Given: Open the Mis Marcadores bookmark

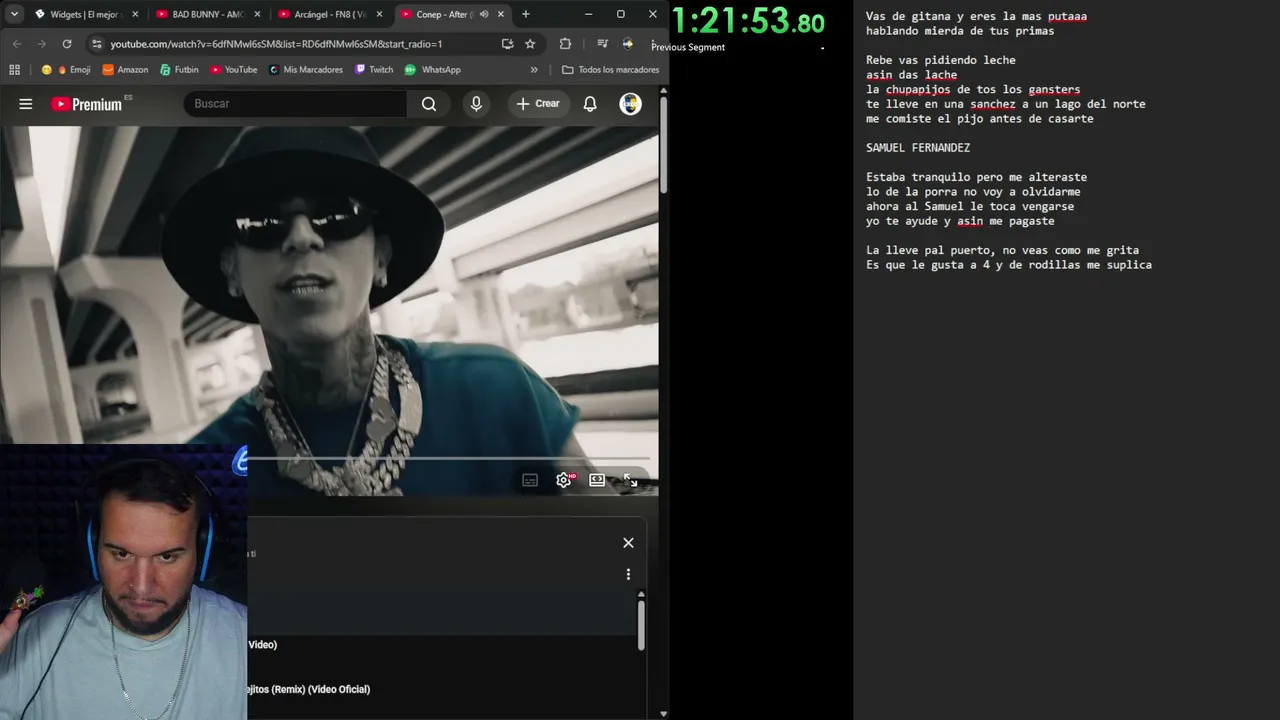Looking at the screenshot, I should pos(305,70).
